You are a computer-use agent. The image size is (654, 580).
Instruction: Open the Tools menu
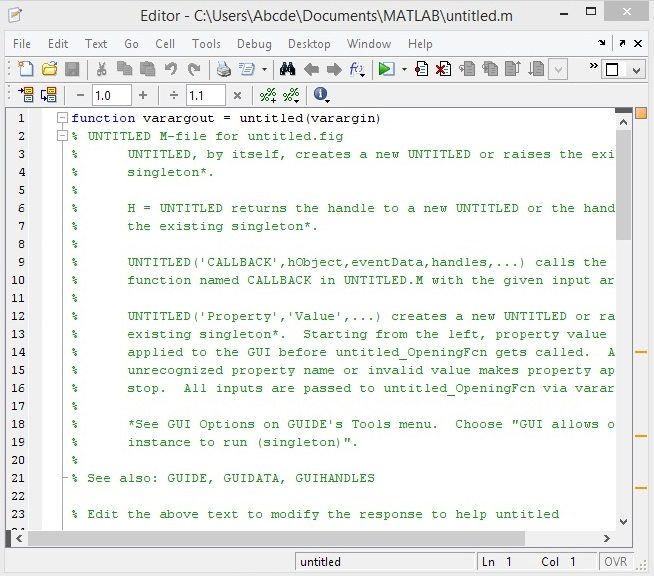[x=206, y=44]
